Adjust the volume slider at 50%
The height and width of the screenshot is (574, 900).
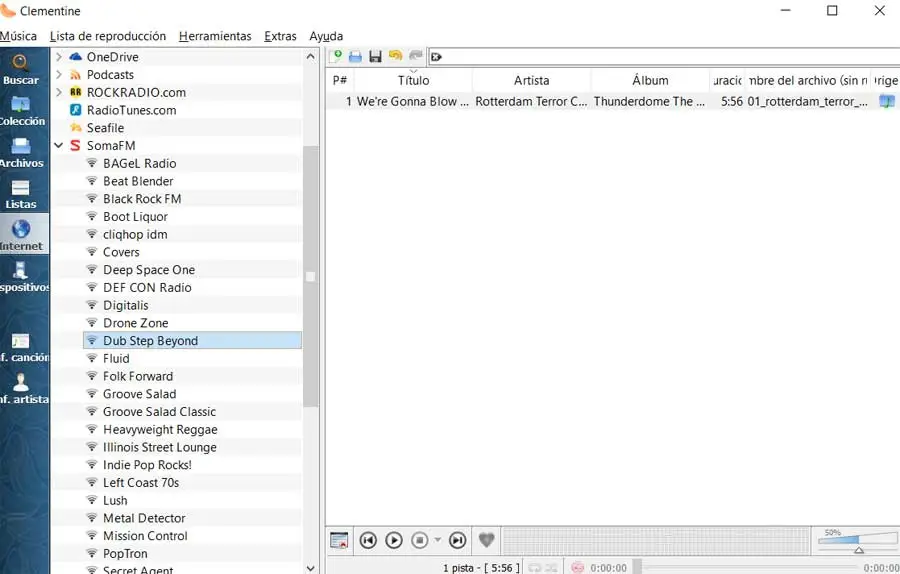pyautogui.click(x=857, y=541)
